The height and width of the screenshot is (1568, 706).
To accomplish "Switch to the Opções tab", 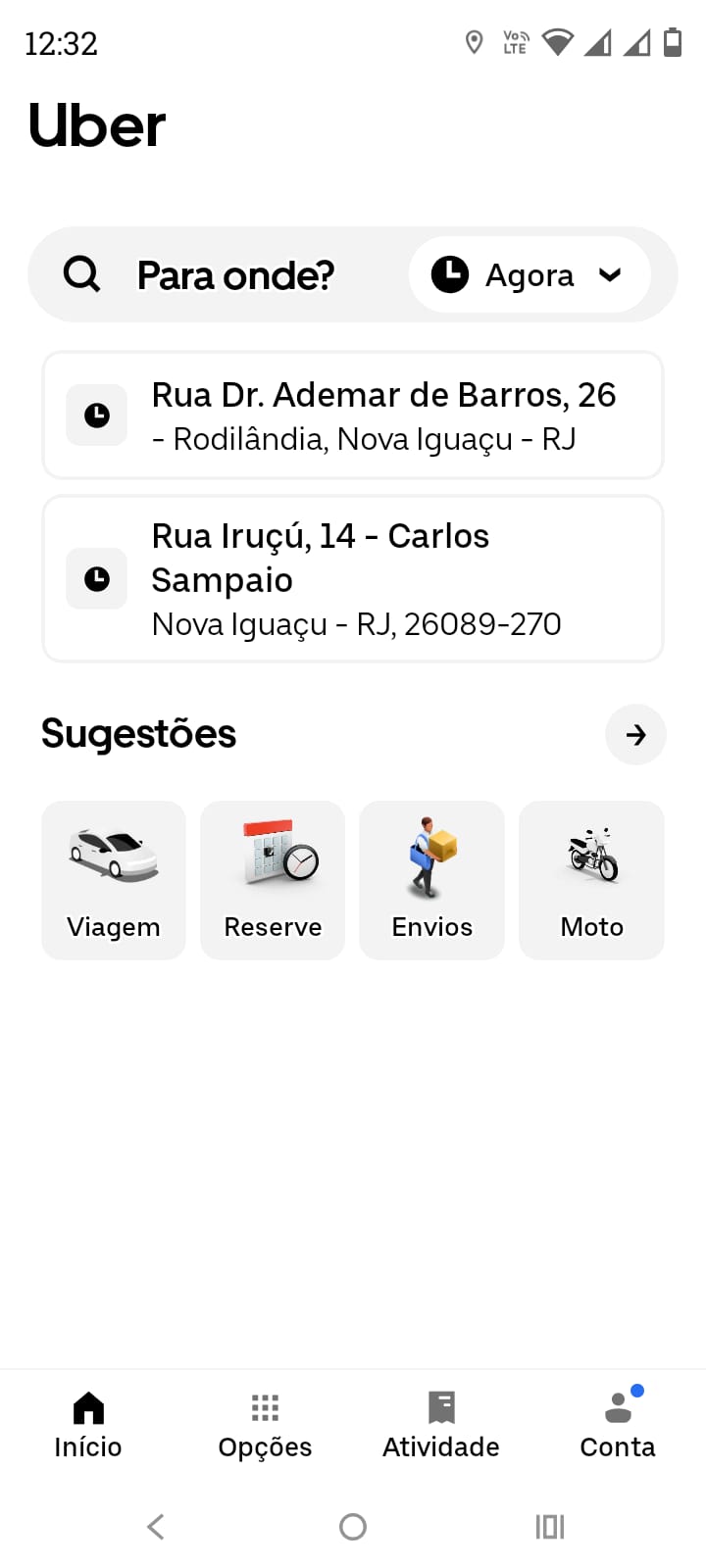I will (x=265, y=1425).
